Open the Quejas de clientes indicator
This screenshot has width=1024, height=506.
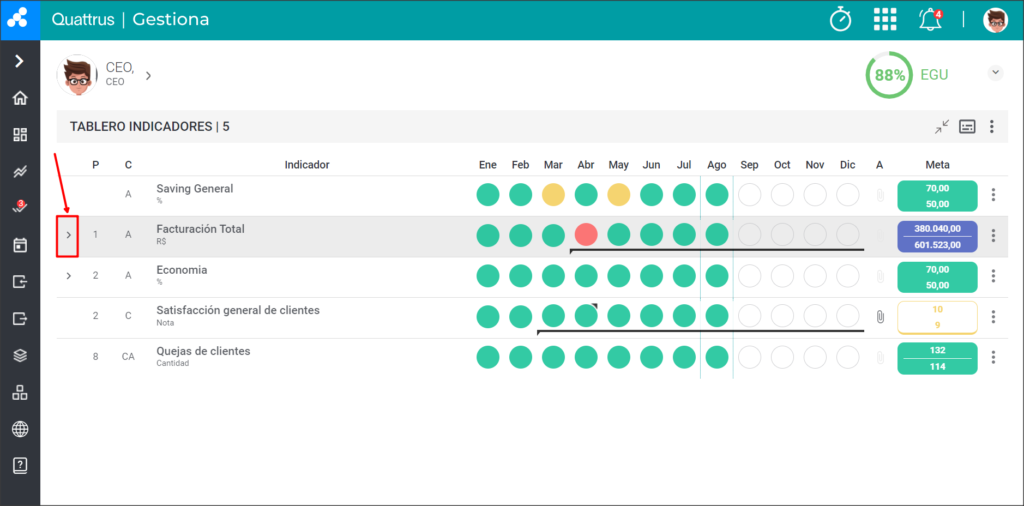tap(203, 351)
